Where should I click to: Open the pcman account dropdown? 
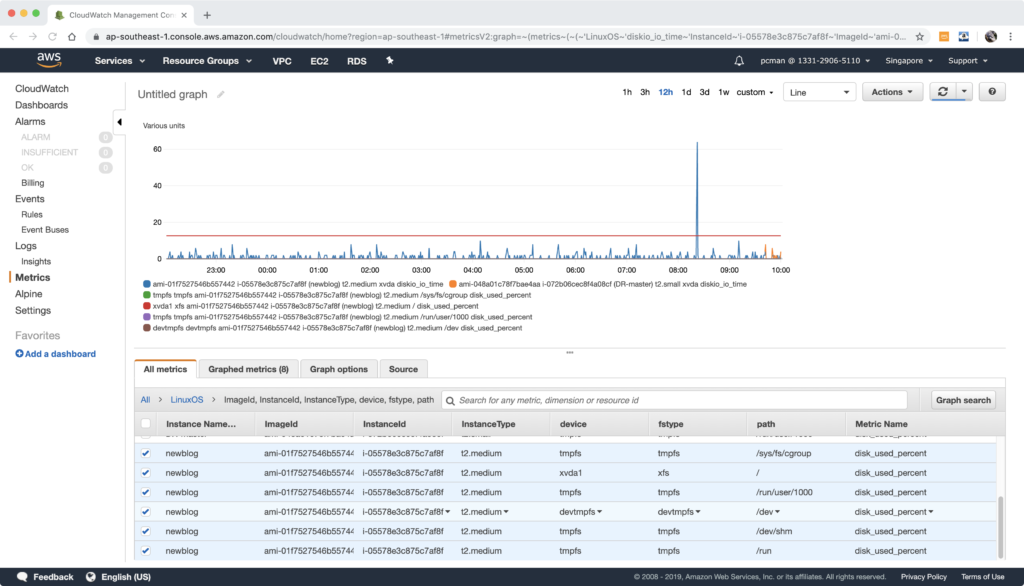tap(815, 61)
